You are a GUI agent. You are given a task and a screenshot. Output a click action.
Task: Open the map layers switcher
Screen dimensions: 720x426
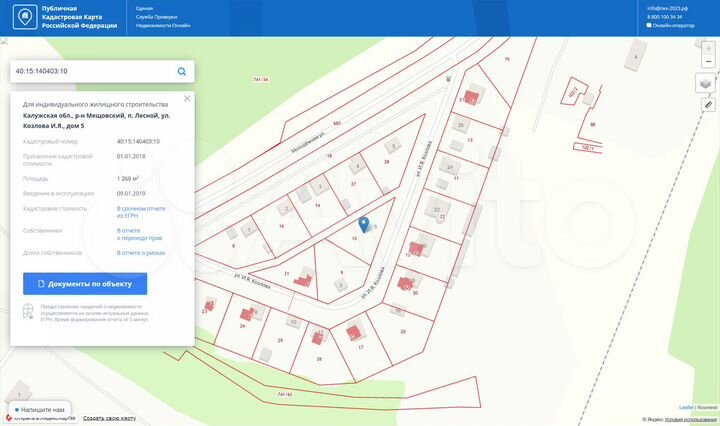(x=707, y=84)
